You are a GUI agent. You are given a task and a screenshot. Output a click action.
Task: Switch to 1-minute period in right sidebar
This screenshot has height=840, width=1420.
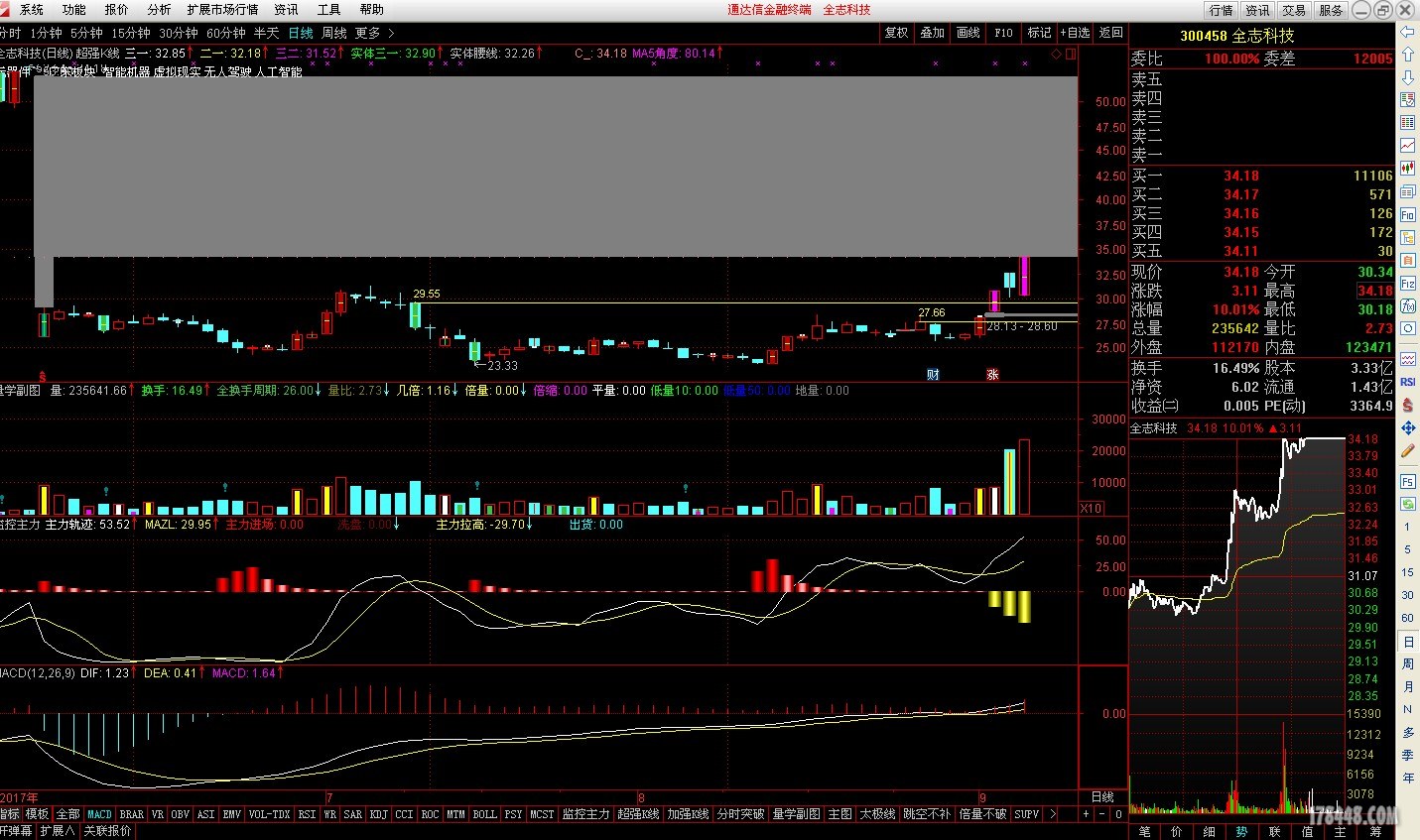(1407, 527)
